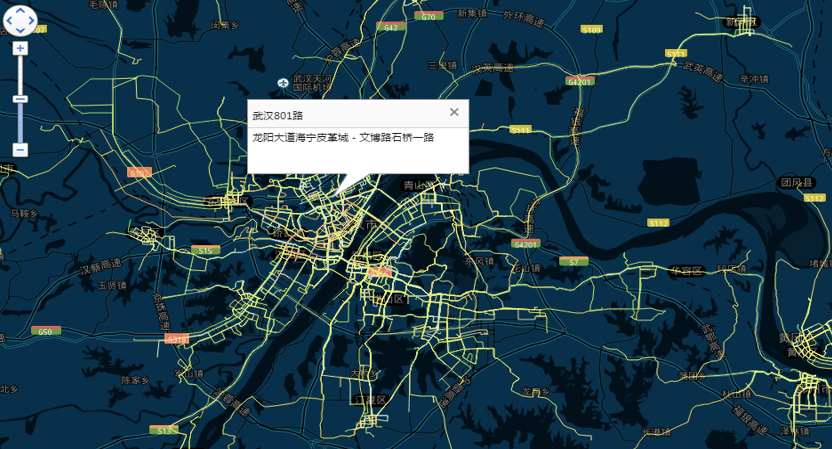The image size is (832, 449).
Task: Click the 外环高速 road label
Action: 524,18
